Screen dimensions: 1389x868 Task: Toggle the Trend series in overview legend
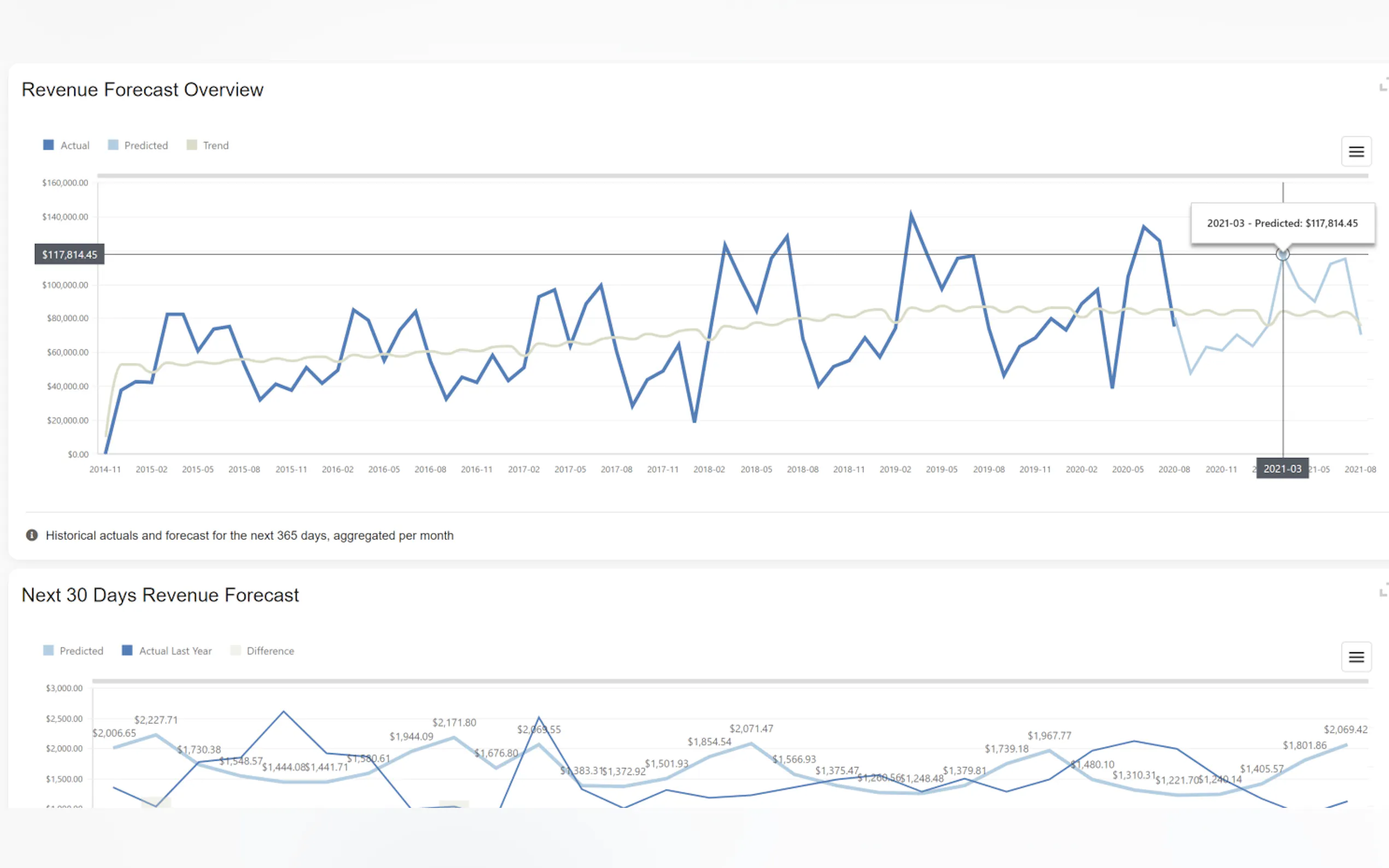pyautogui.click(x=215, y=146)
